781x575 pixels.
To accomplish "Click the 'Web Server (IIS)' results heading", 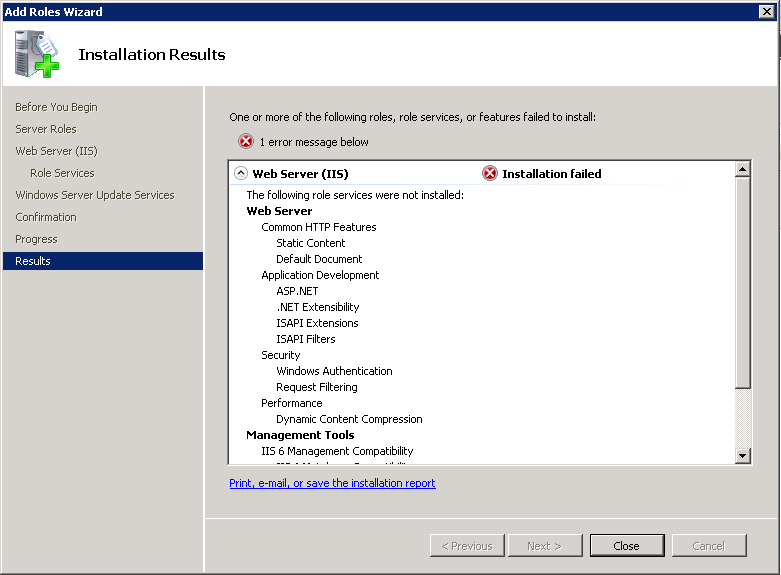I will click(x=300, y=173).
